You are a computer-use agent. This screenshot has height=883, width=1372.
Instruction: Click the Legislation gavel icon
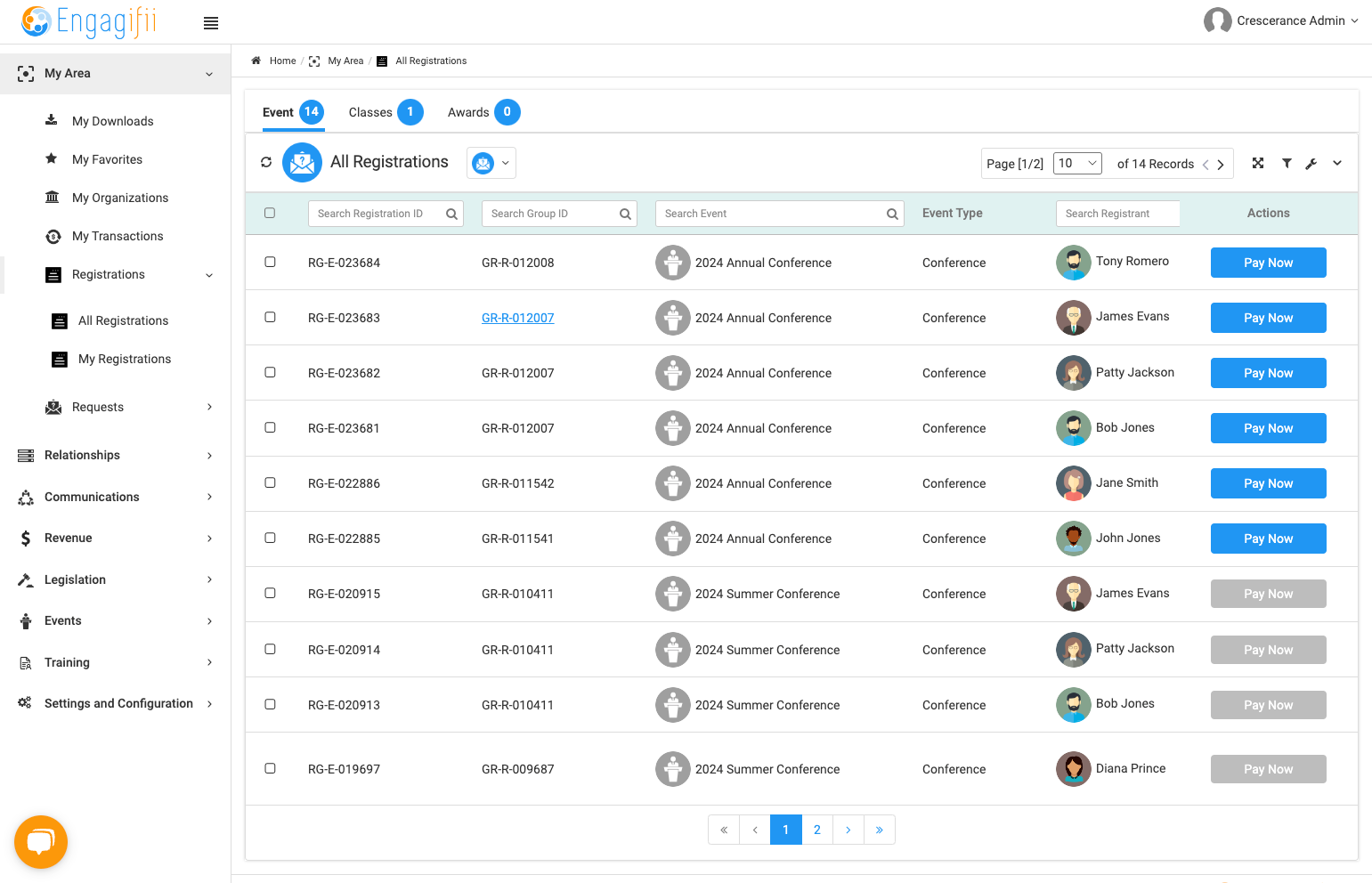(x=26, y=579)
